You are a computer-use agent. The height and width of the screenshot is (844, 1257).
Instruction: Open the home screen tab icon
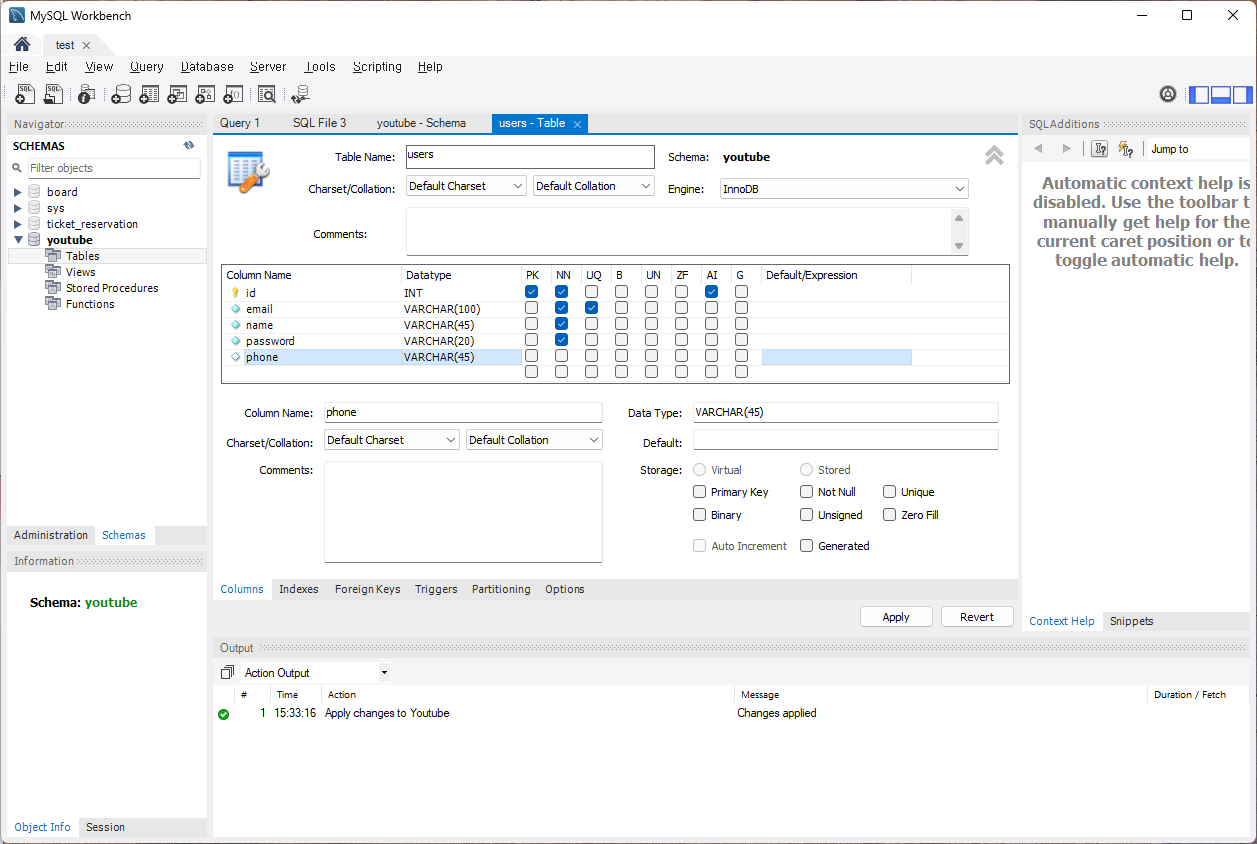[x=22, y=45]
